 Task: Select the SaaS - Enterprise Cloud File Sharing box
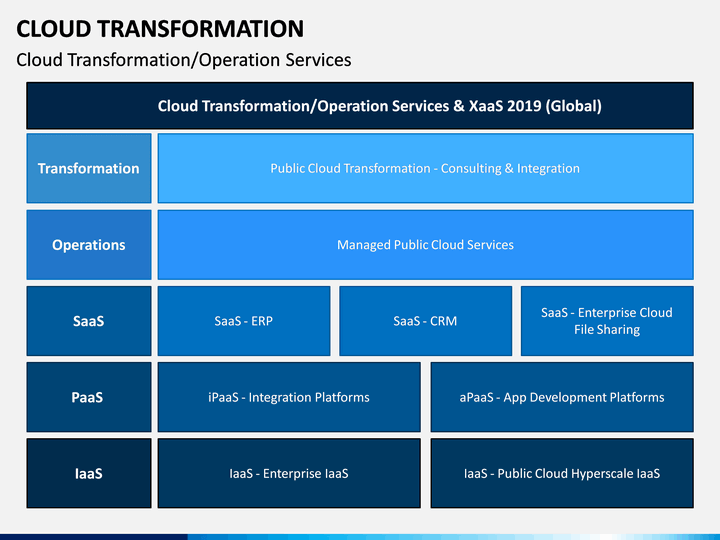(607, 321)
